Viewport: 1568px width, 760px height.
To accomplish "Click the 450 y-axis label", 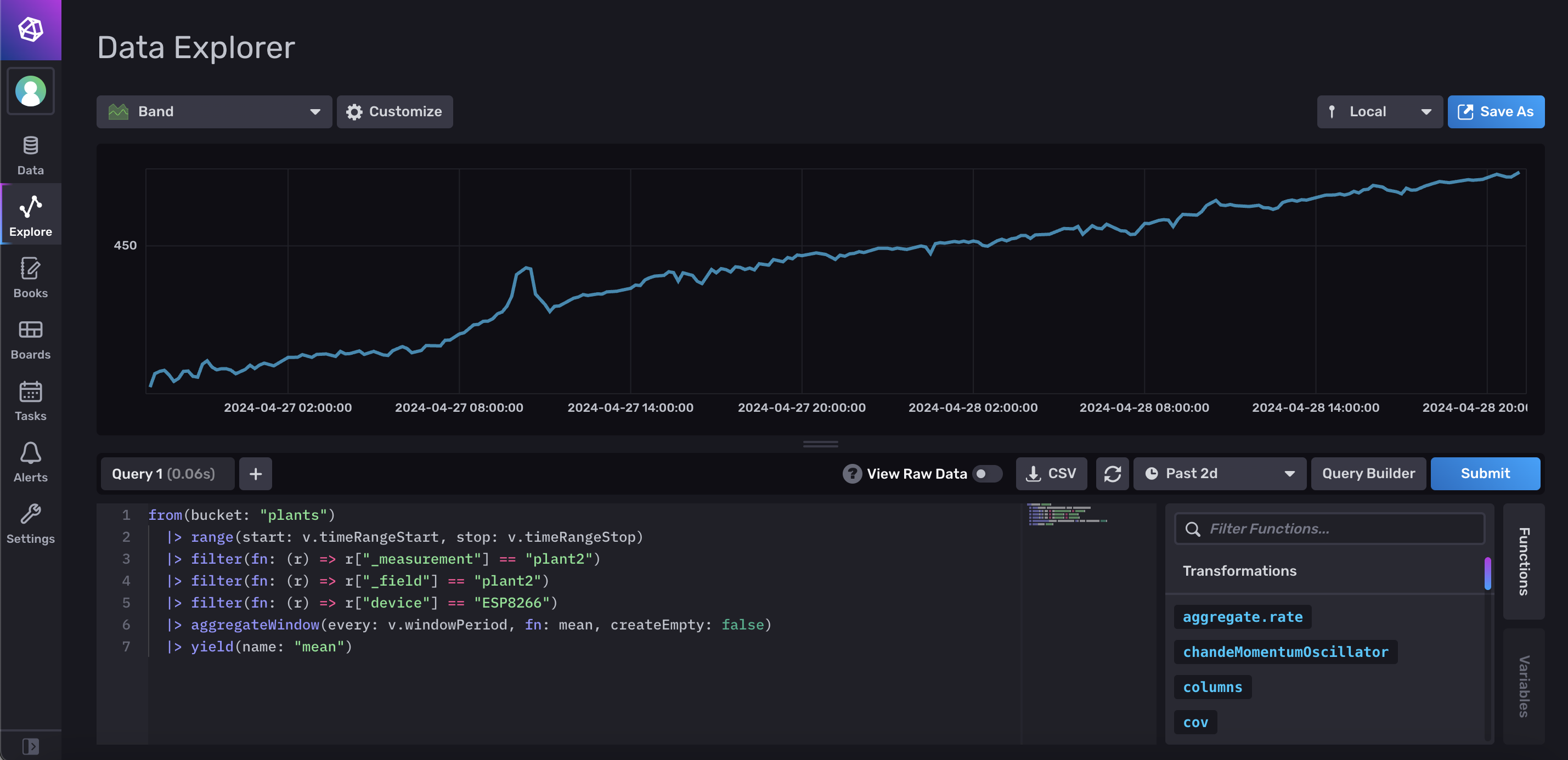I will (x=125, y=245).
